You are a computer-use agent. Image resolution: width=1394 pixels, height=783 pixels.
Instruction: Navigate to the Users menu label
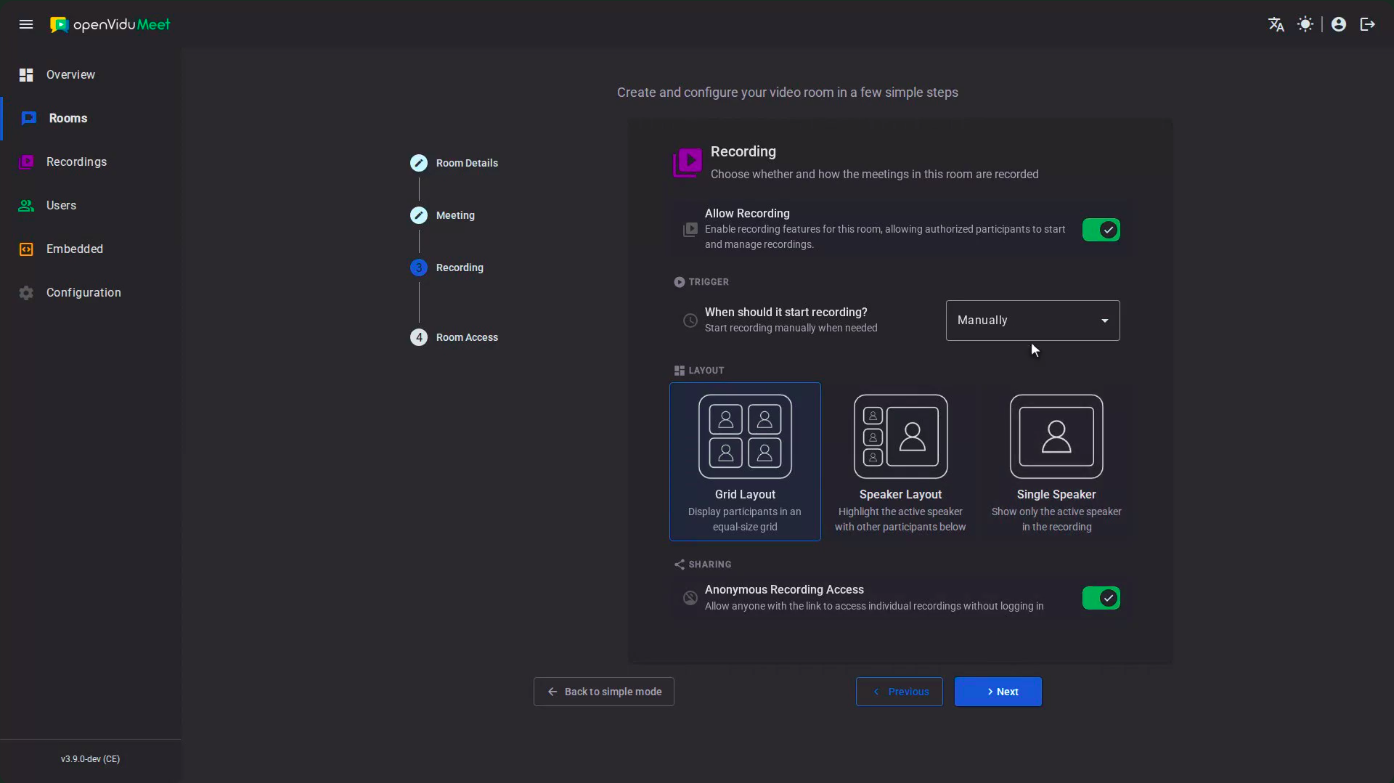(61, 205)
